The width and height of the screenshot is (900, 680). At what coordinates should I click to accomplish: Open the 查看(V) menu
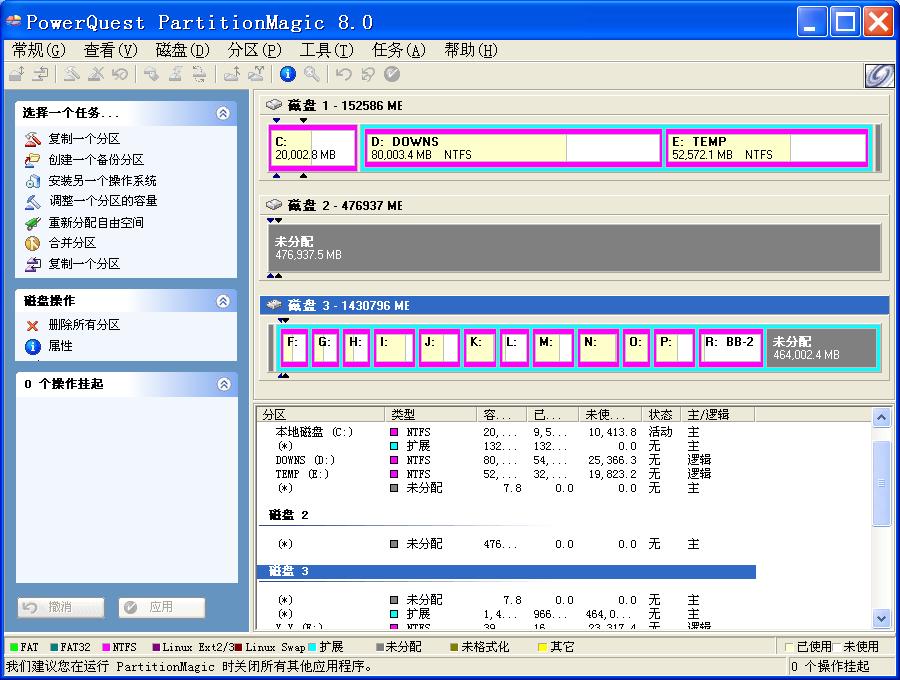[x=110, y=50]
